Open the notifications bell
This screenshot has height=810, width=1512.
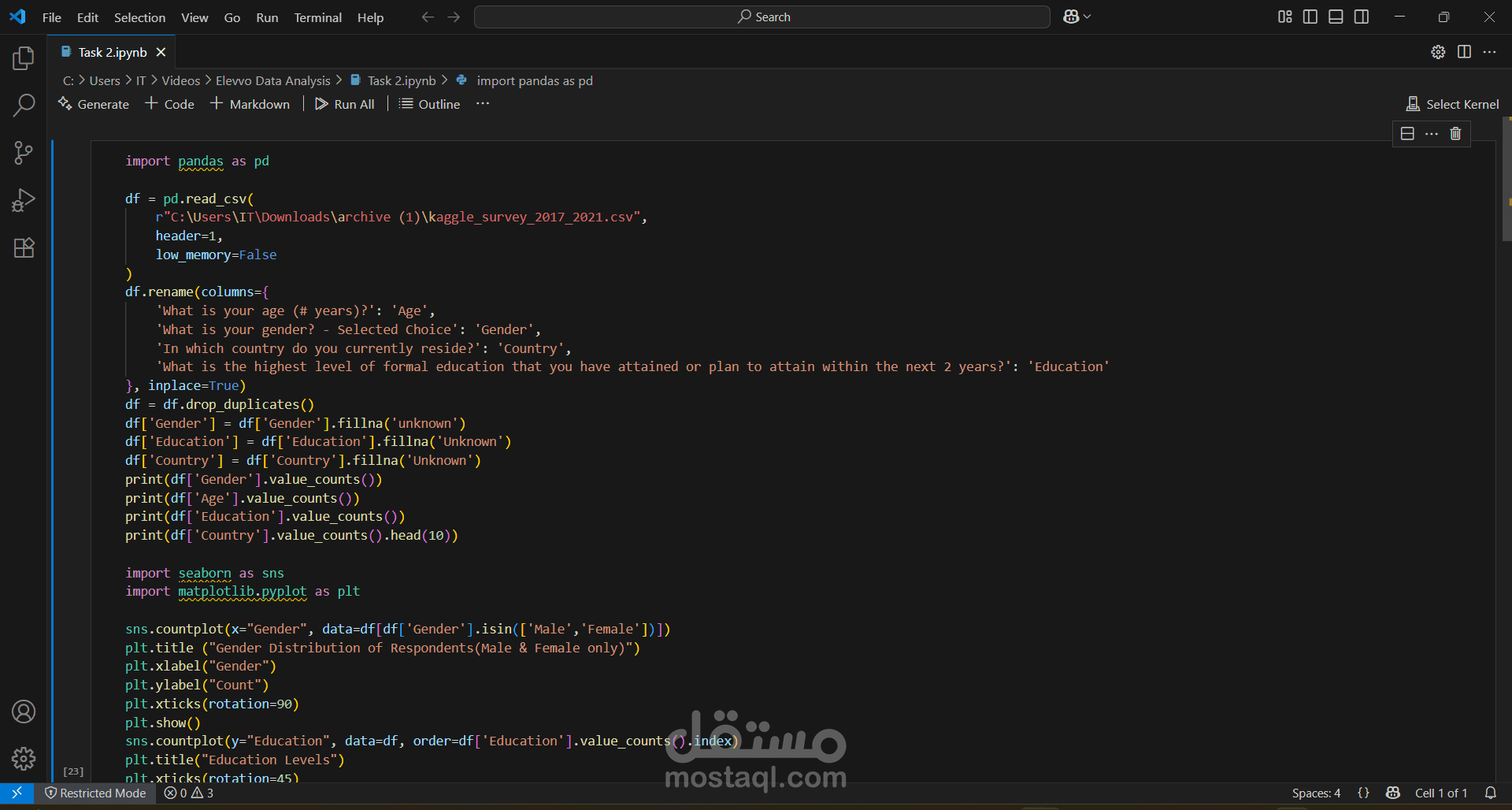pos(1490,793)
